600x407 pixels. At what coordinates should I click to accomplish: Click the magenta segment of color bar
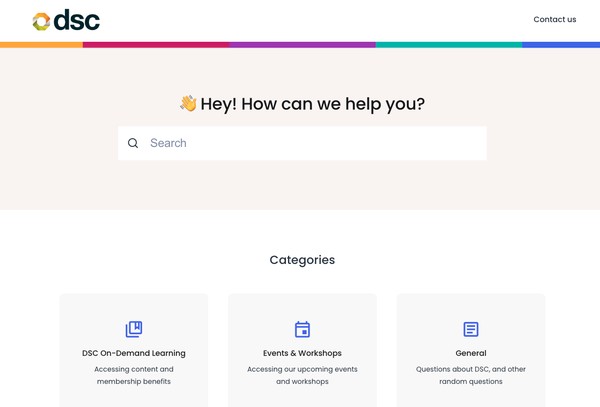(x=156, y=45)
